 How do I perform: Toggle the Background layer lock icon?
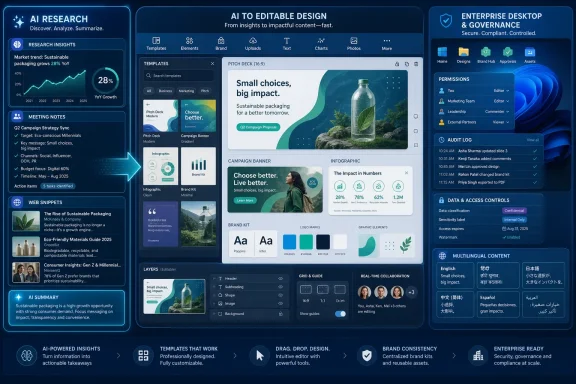[x=281, y=314]
